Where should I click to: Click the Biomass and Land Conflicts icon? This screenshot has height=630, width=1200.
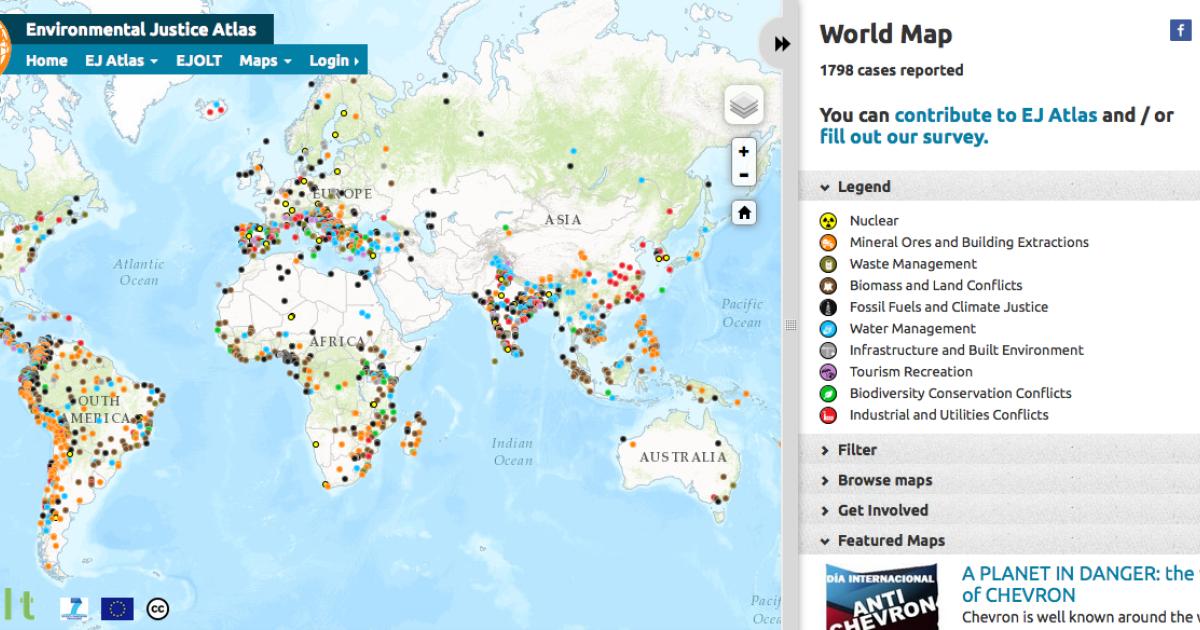[x=828, y=286]
